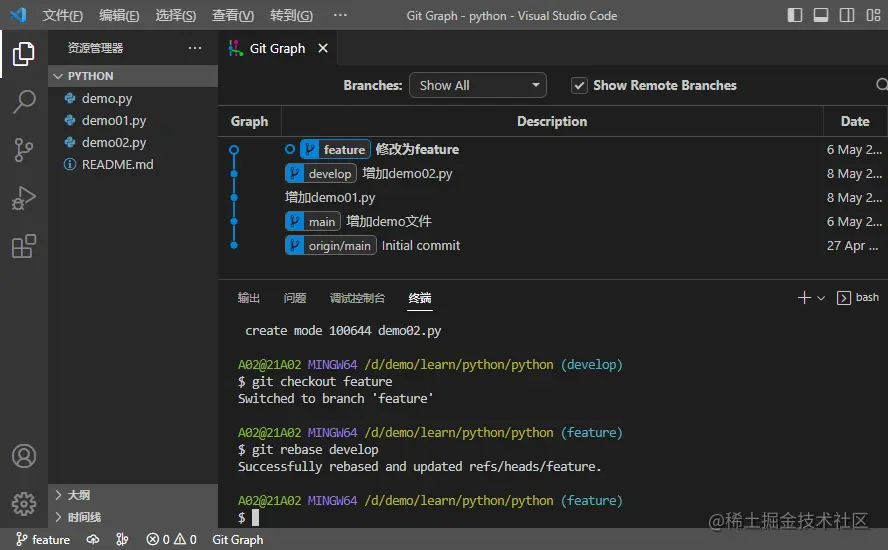Click the VS Code logo icon
The width and height of the screenshot is (888, 550).
coord(18,15)
